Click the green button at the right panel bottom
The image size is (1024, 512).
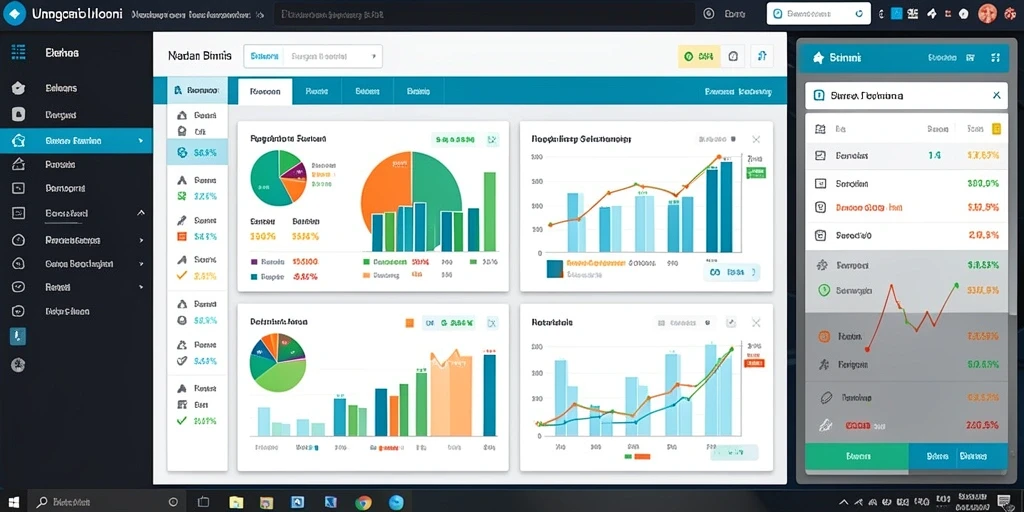coord(856,456)
